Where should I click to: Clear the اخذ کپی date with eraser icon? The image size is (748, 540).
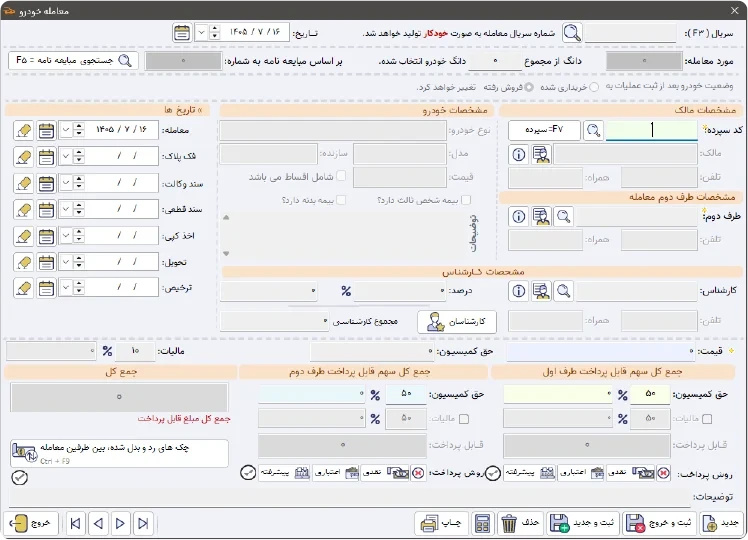click(23, 236)
